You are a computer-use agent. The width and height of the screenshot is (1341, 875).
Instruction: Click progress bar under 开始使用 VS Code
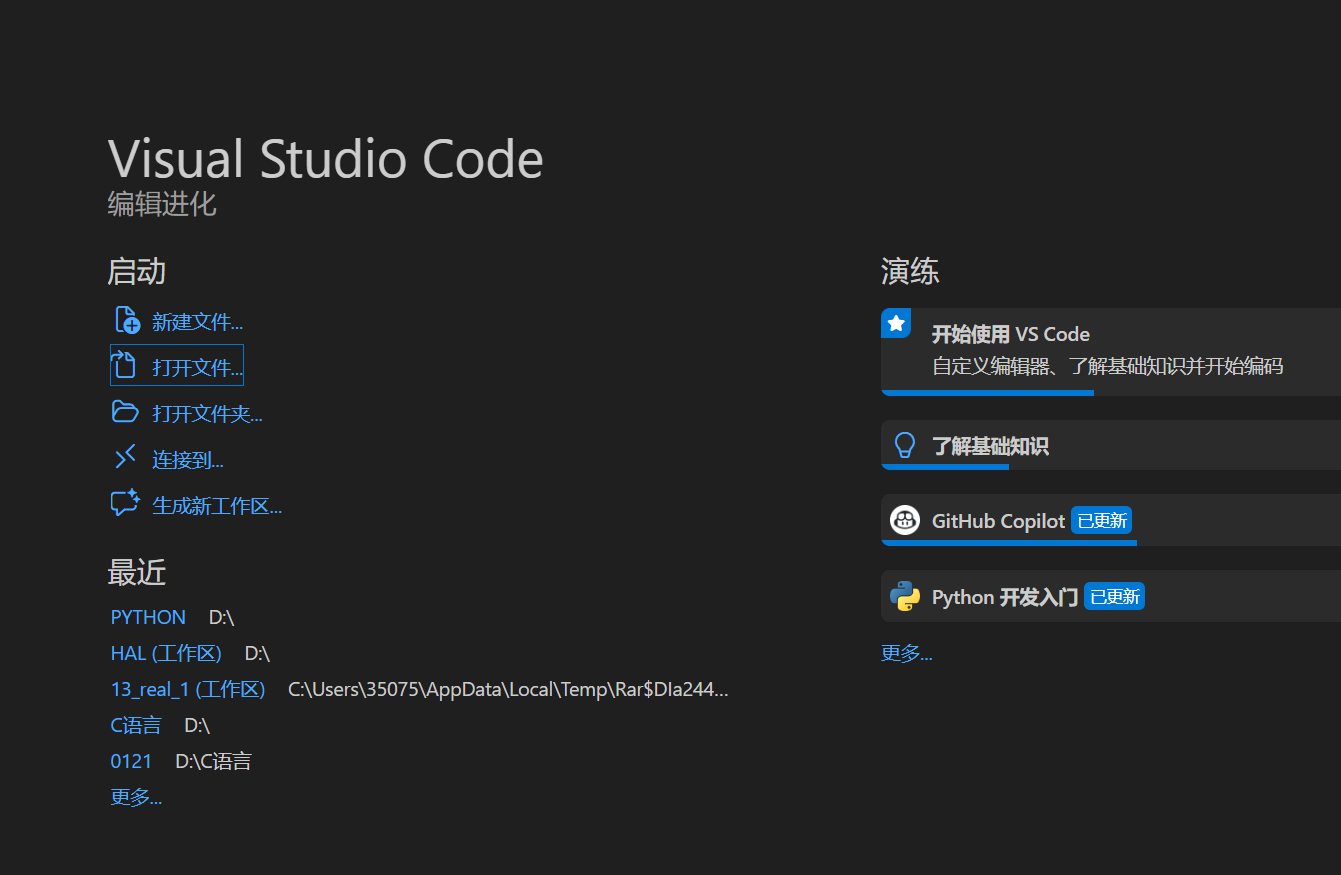coord(987,393)
